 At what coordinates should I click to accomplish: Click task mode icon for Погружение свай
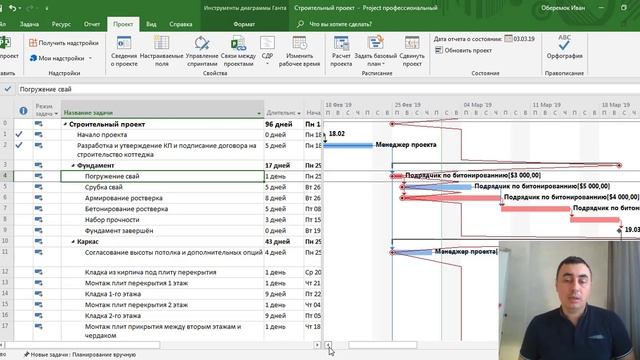[x=38, y=176]
